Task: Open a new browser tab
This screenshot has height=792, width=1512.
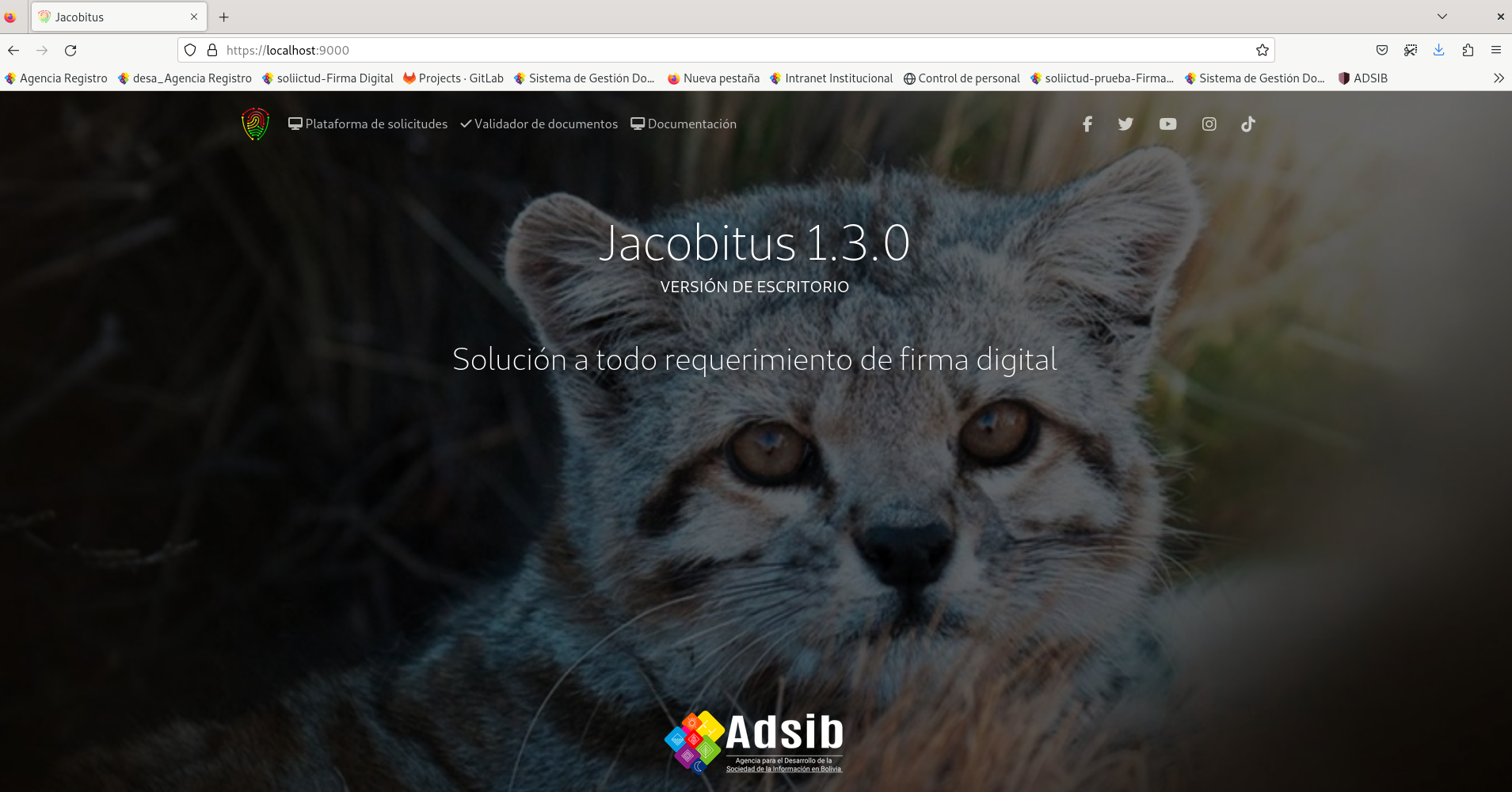Action: click(224, 17)
